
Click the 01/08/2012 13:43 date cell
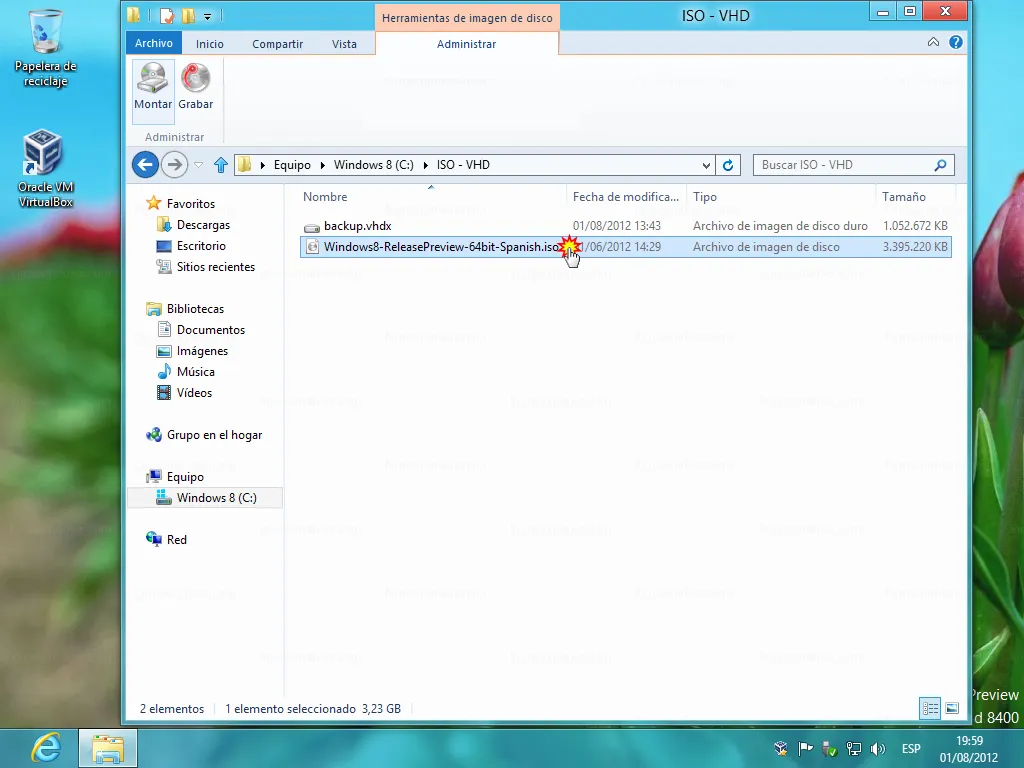(x=616, y=226)
